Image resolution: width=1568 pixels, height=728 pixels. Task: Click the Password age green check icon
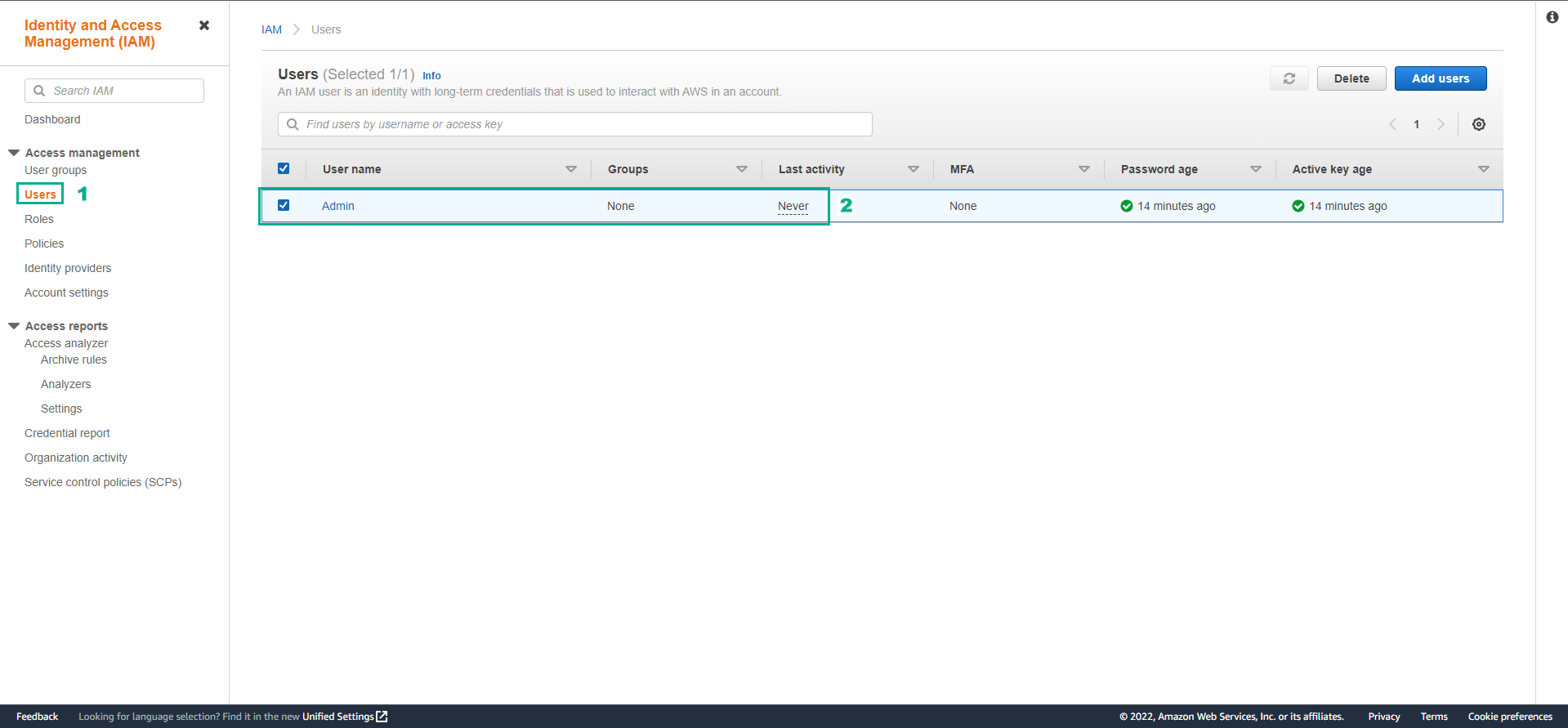click(1127, 206)
